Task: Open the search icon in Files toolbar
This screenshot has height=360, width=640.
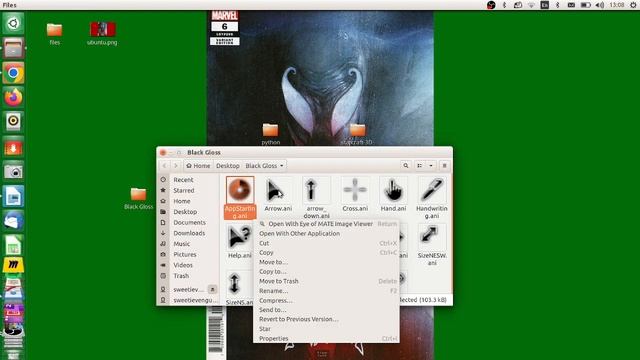Action: 406,166
